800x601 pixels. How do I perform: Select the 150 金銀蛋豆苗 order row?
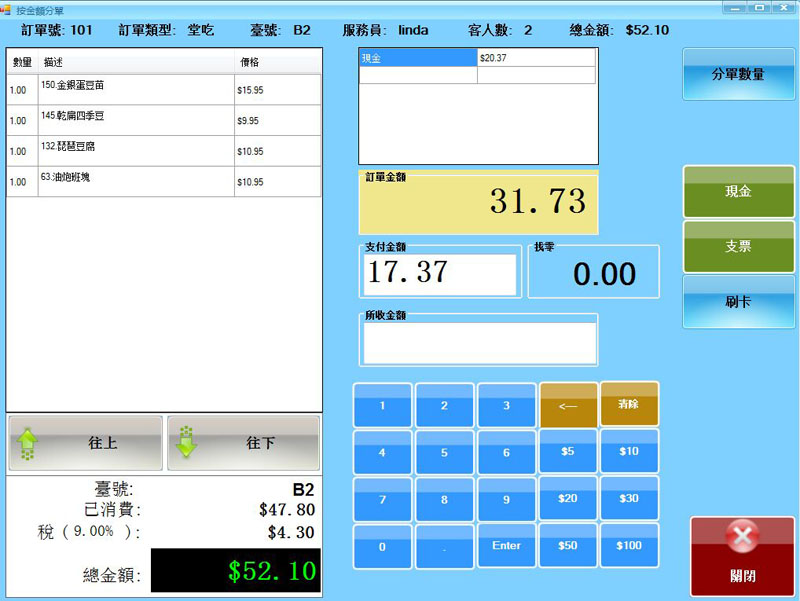(164, 89)
